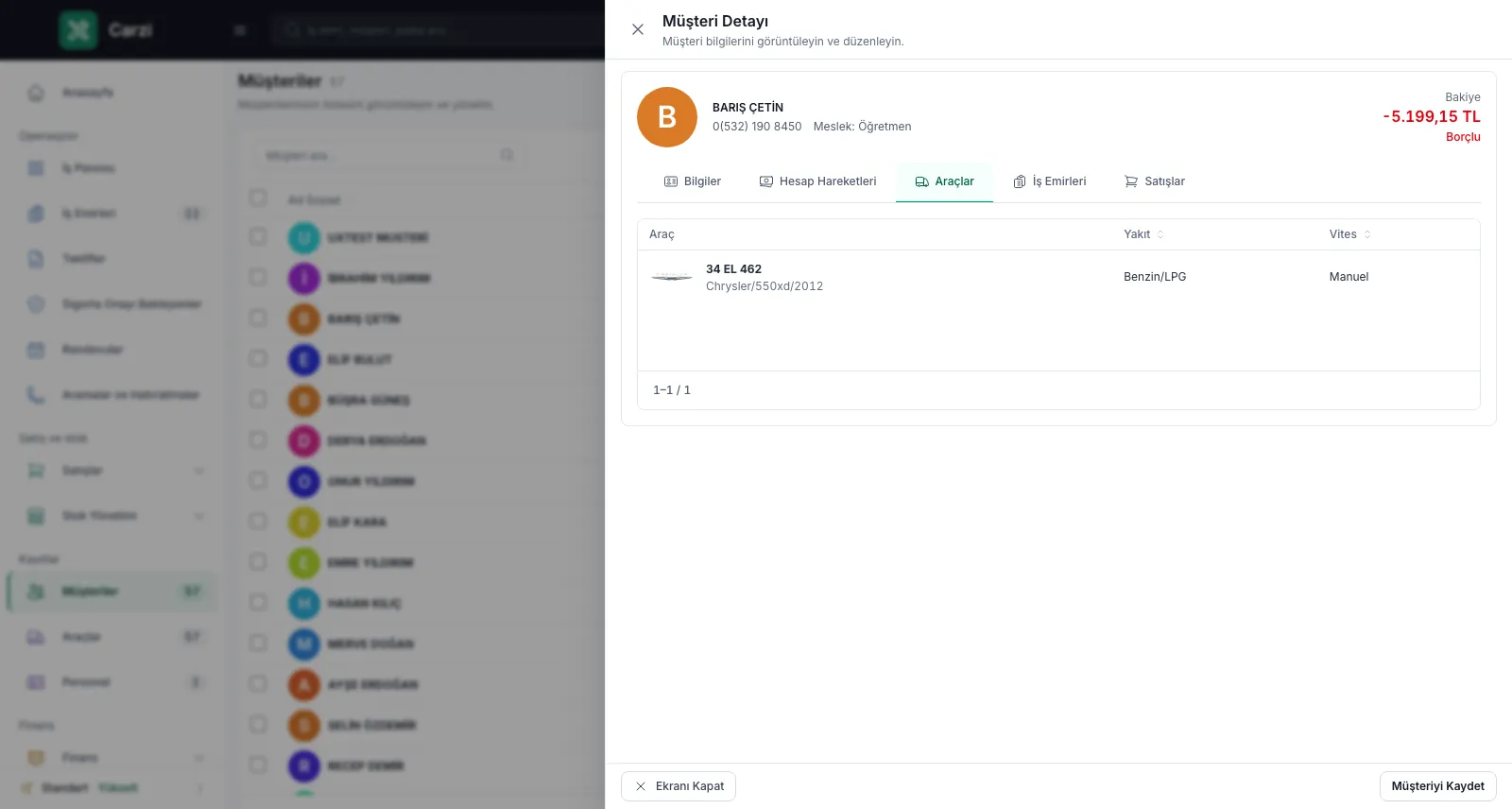The width and height of the screenshot is (1512, 809).
Task: Click the Müşteriler sidebar item in background
Action: (112, 592)
